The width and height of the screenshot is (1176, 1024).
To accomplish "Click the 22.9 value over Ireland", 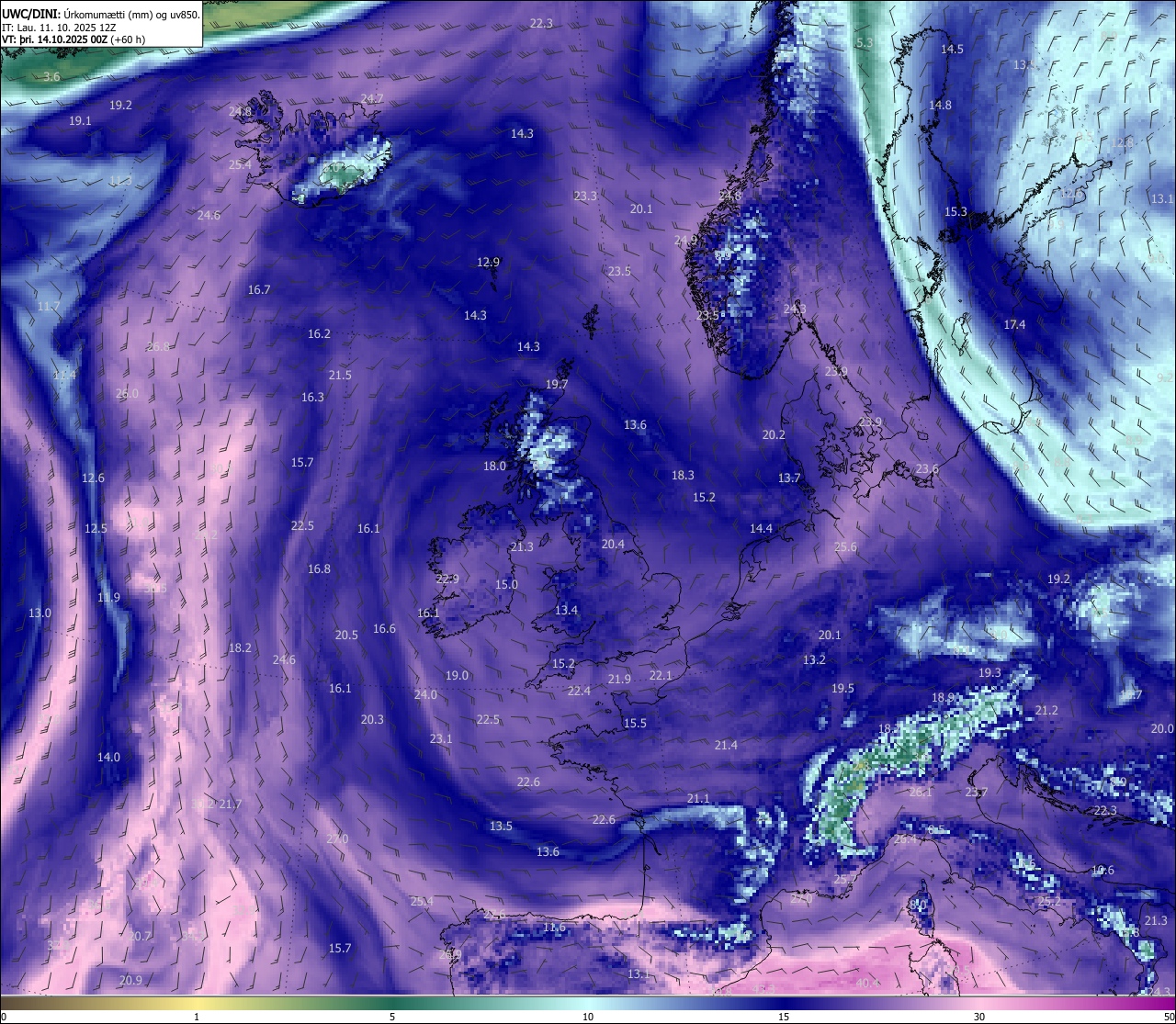I will (x=447, y=580).
